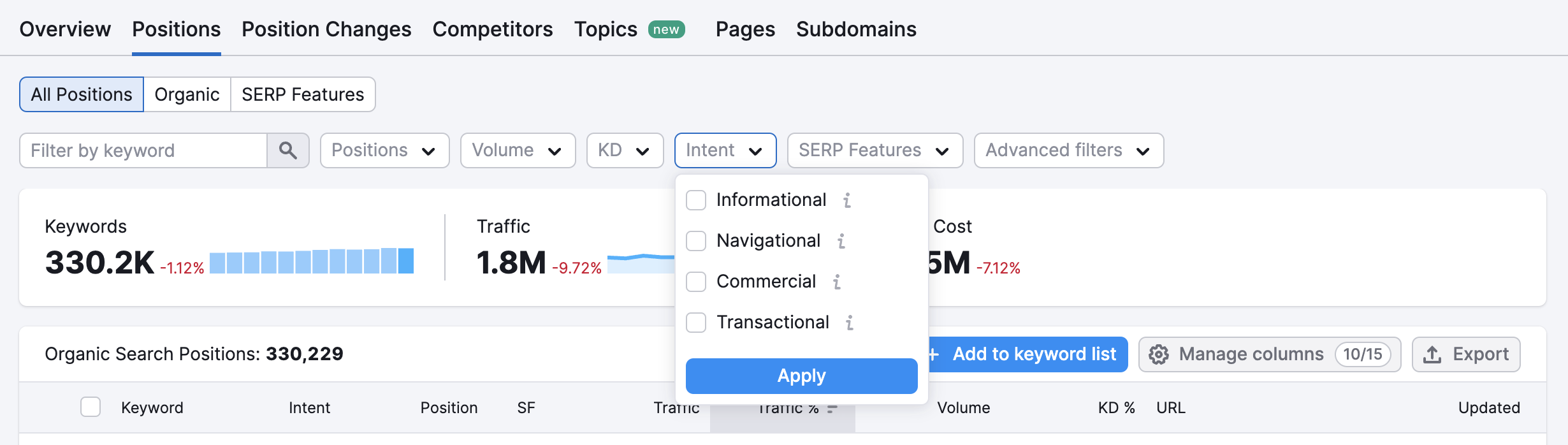Click the Export upload arrow icon

pyautogui.click(x=1432, y=354)
